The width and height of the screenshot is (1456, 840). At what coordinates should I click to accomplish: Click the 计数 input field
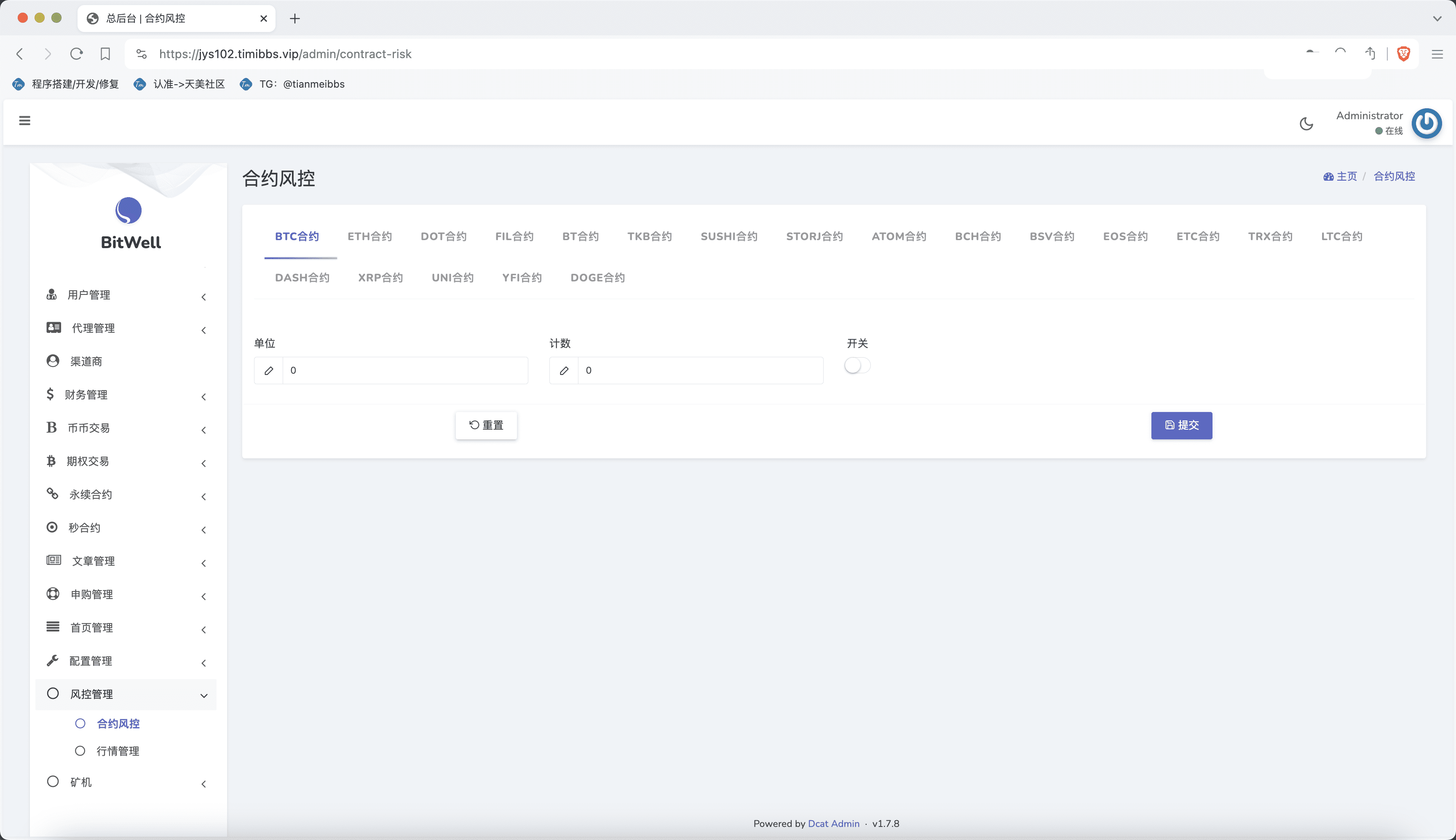click(x=699, y=370)
